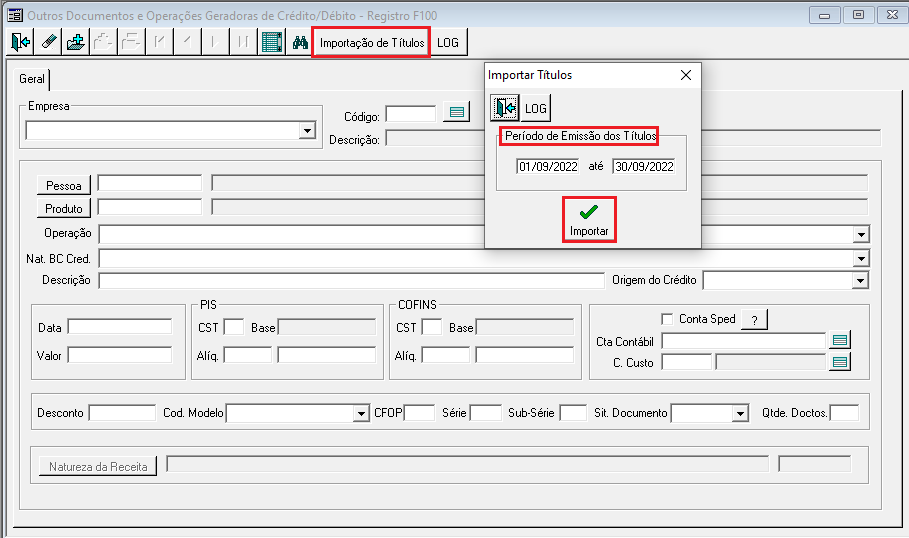Click the Código input field

(x=410, y=114)
